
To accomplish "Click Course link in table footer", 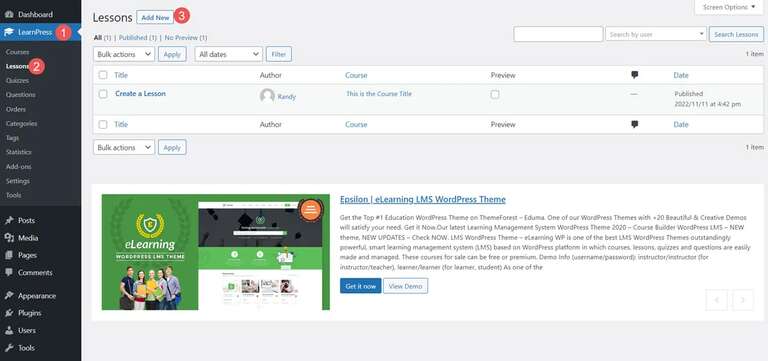I will click(356, 124).
